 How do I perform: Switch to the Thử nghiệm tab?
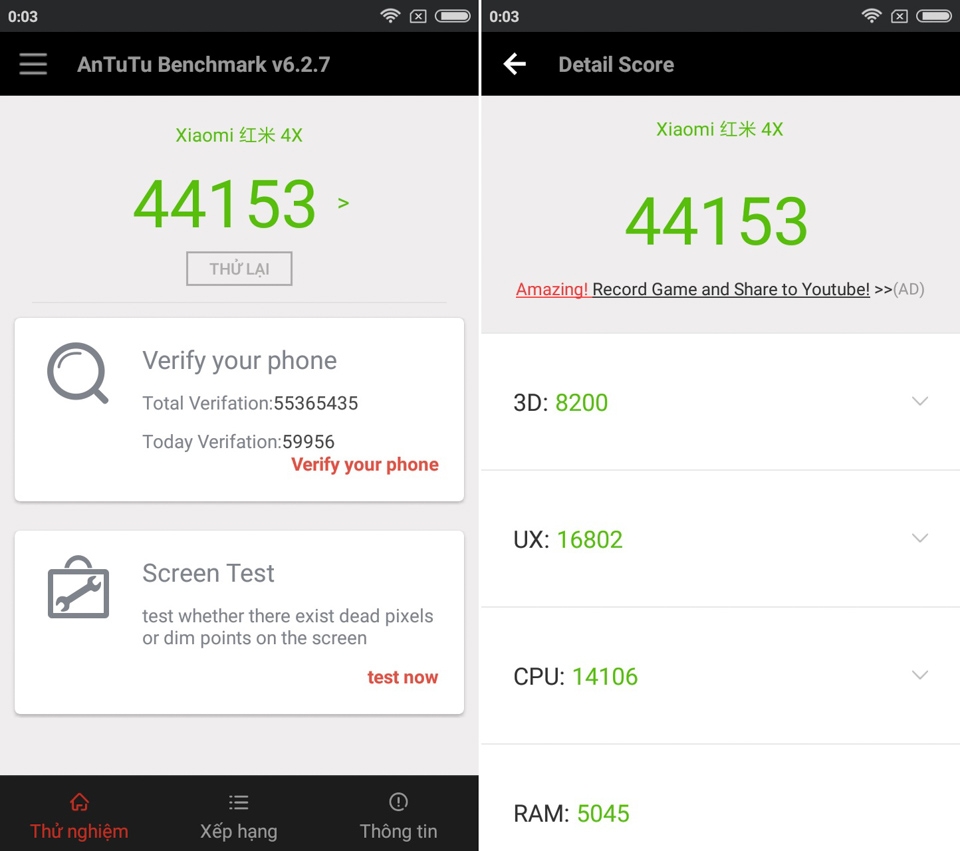tap(79, 814)
